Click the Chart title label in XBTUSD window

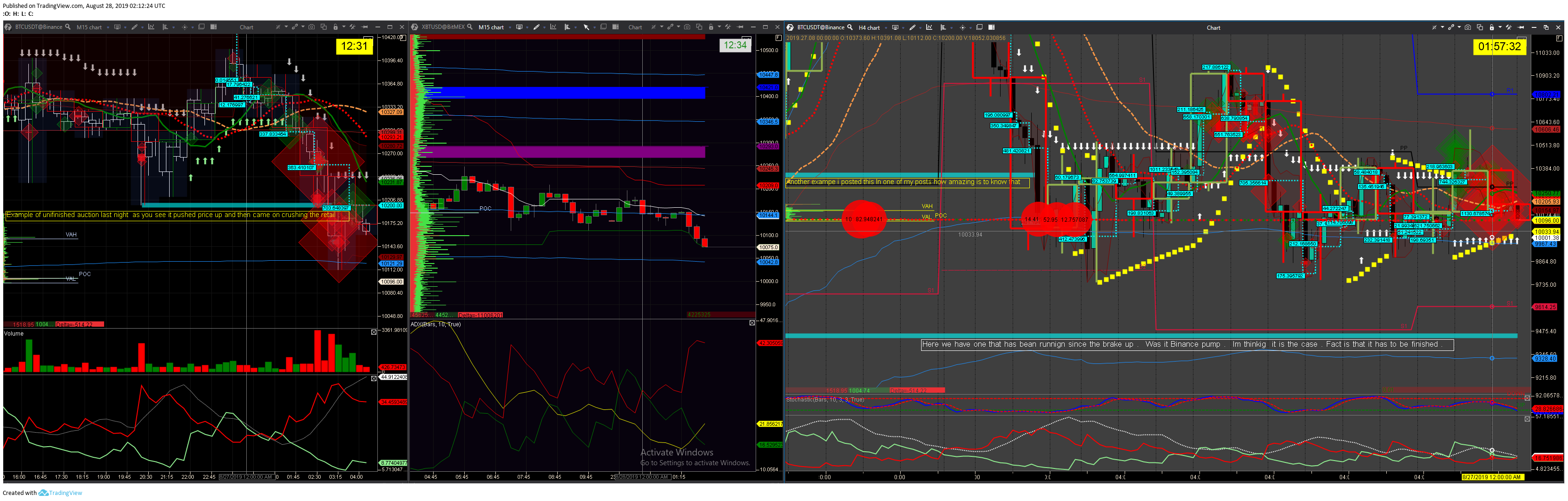(635, 27)
